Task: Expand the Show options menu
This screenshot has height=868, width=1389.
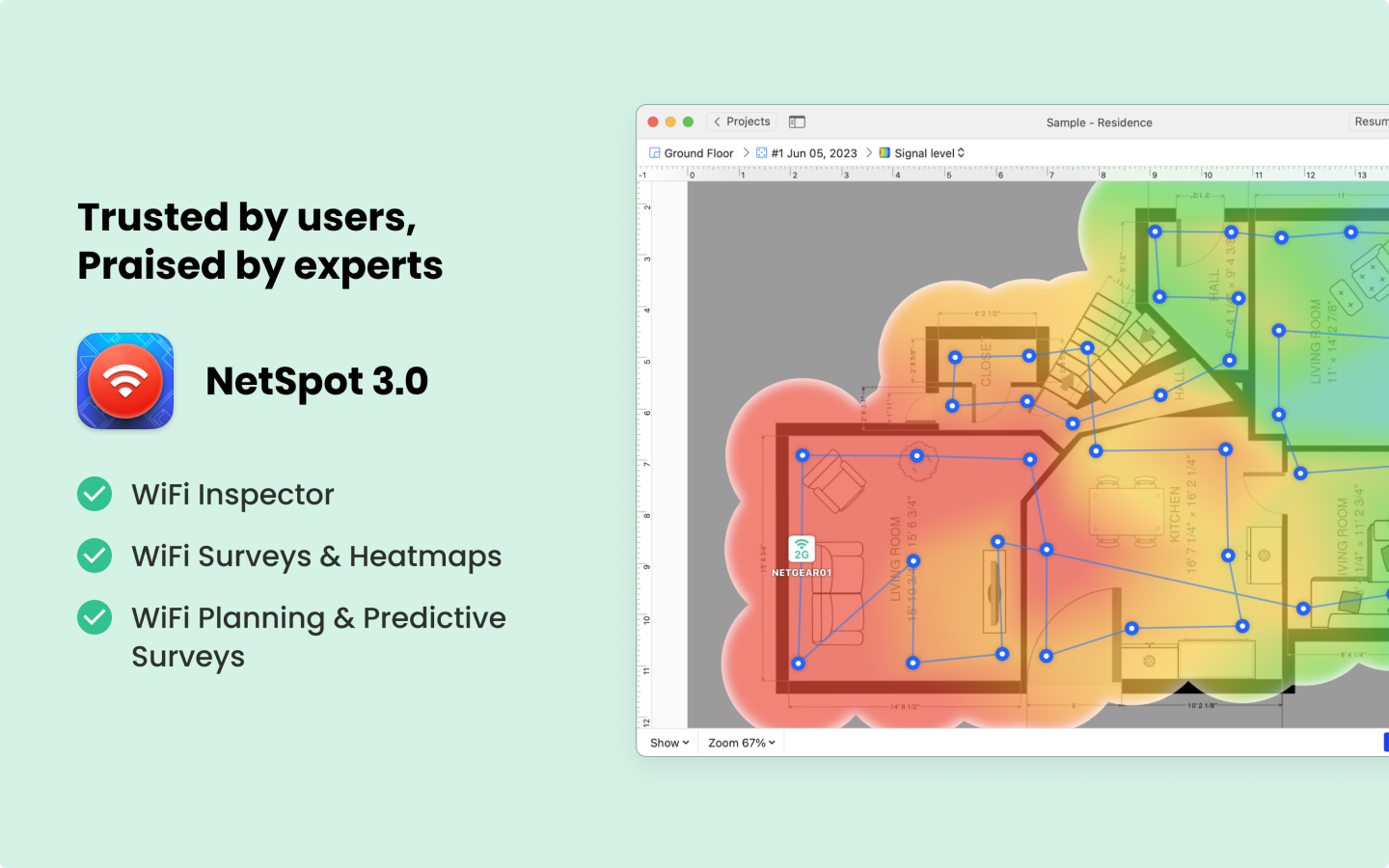Action: pos(669,743)
